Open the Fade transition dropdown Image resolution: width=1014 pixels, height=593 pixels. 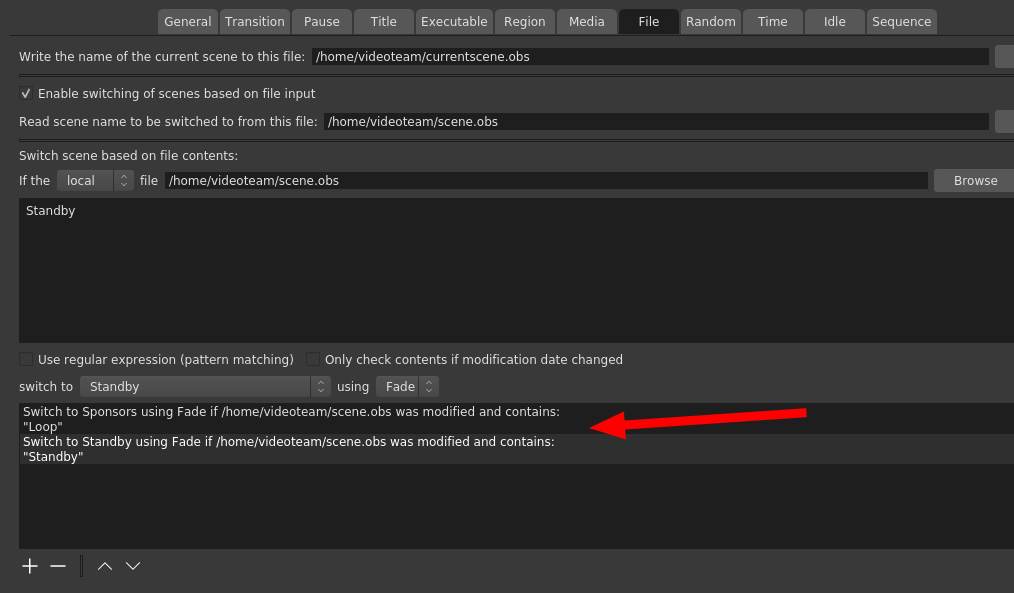point(407,387)
